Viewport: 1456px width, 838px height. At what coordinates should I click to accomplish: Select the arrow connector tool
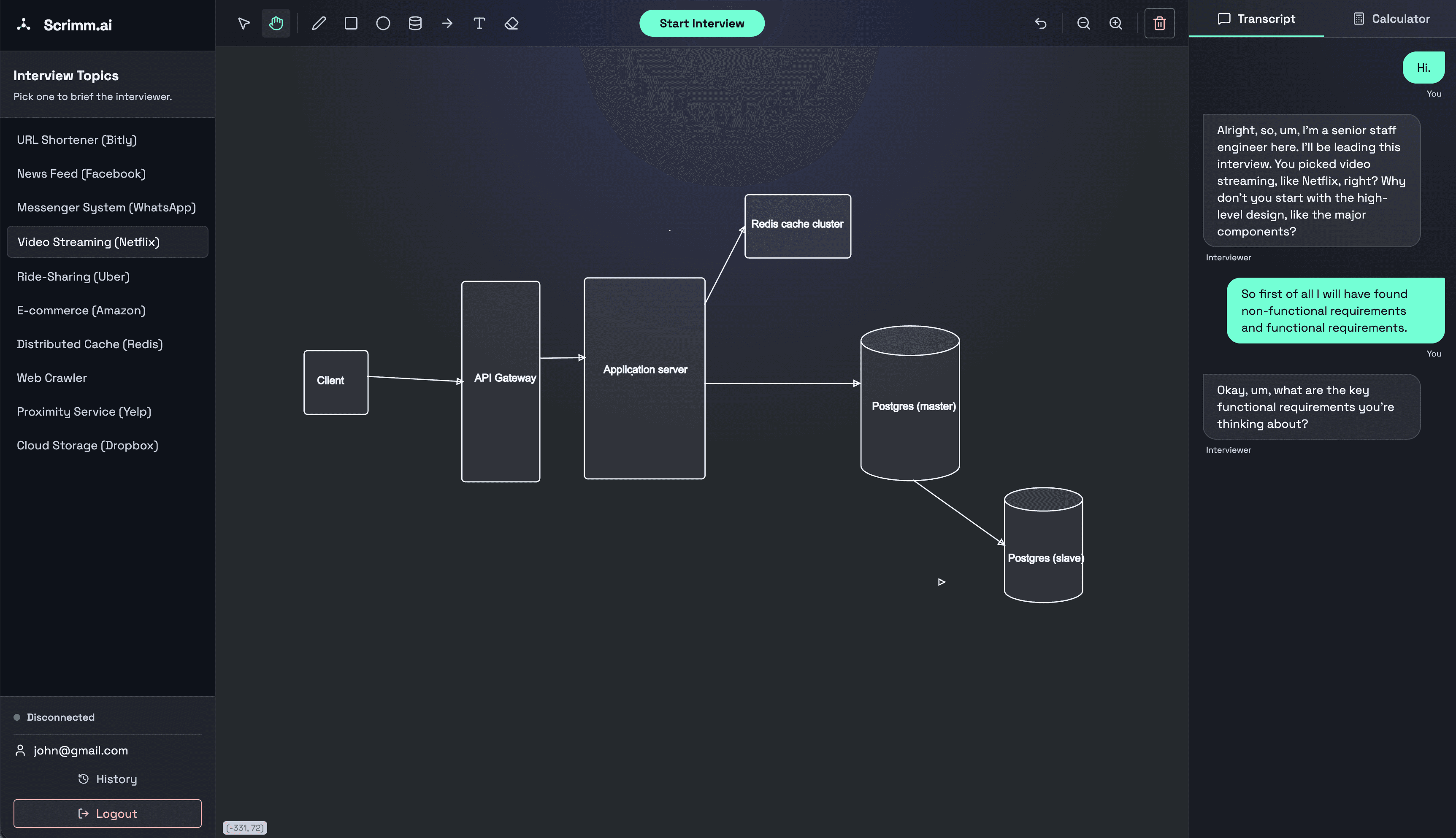click(447, 23)
